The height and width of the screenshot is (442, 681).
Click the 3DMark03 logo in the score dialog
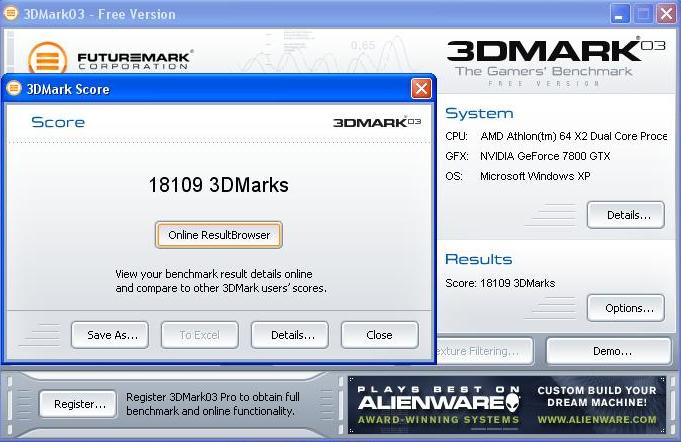pos(377,122)
